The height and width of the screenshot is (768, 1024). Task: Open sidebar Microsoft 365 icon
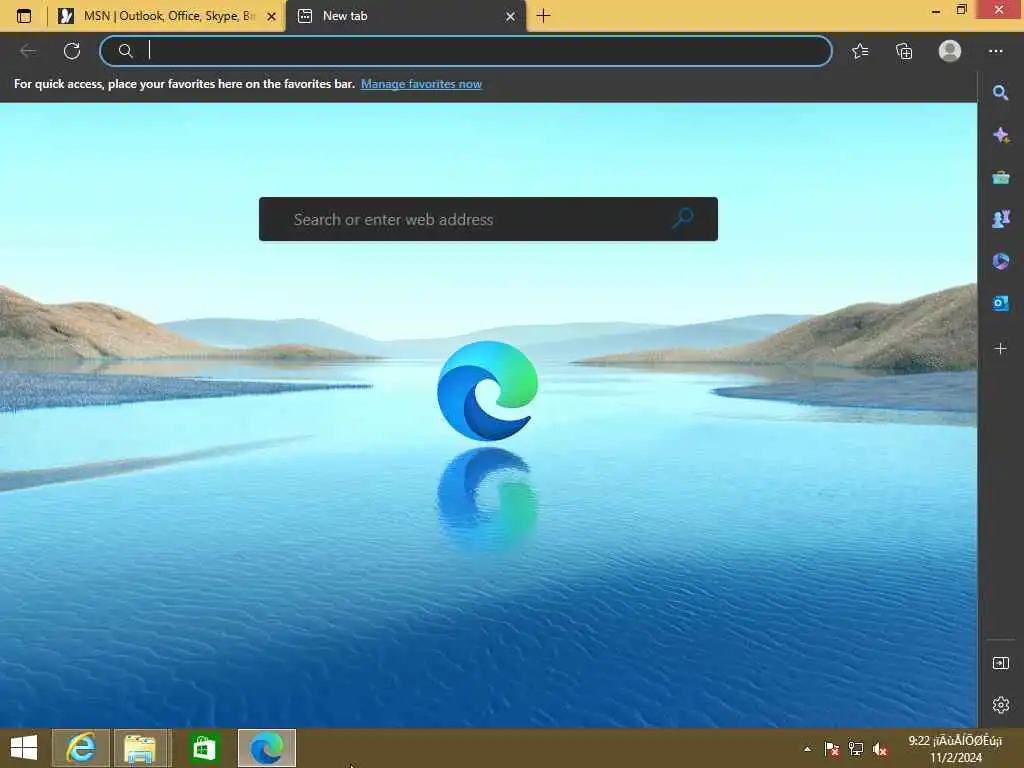pyautogui.click(x=1000, y=261)
